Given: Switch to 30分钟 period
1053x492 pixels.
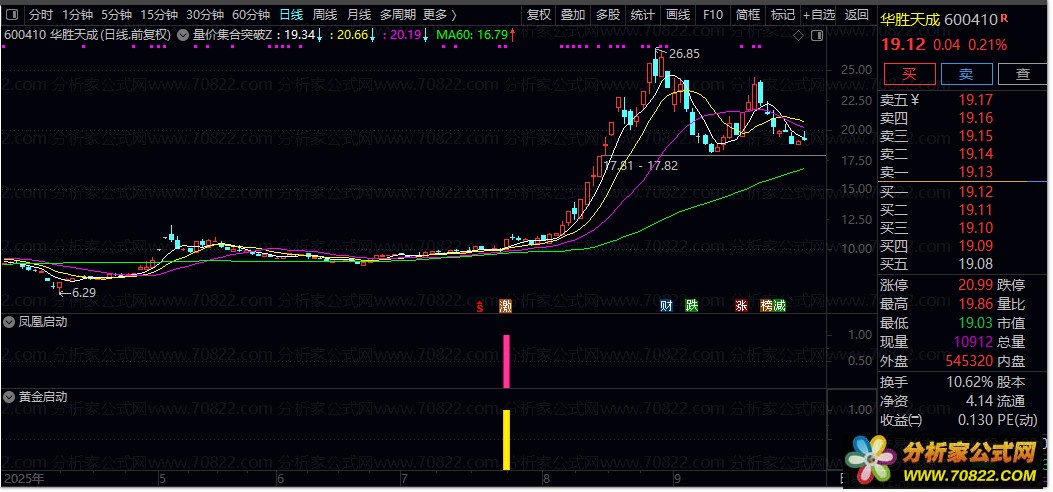Looking at the screenshot, I should [205, 14].
